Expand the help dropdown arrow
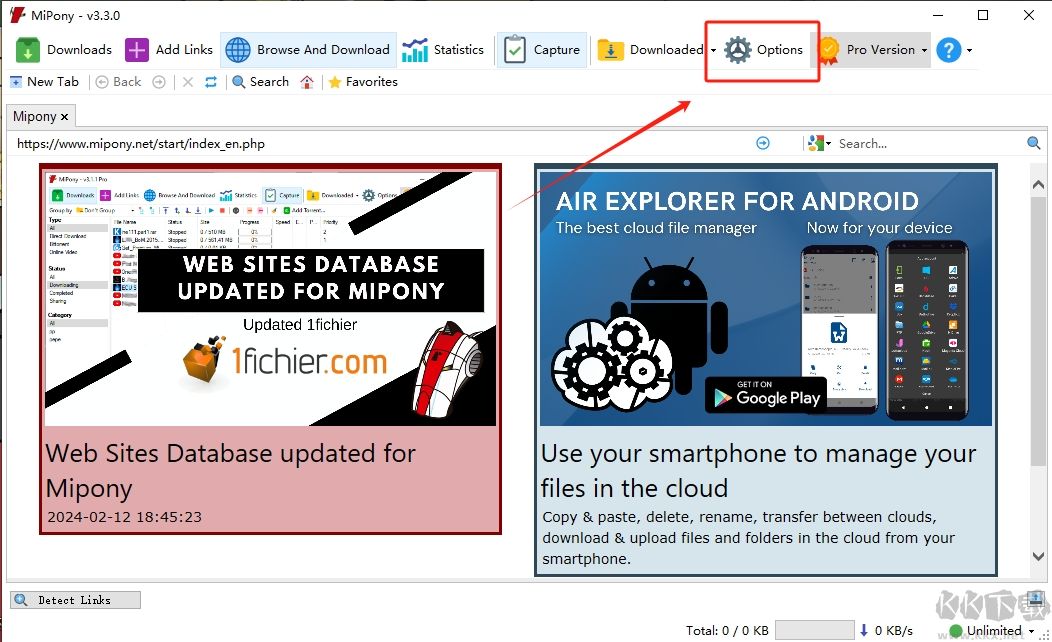This screenshot has height=642, width=1052. pyautogui.click(x=969, y=50)
